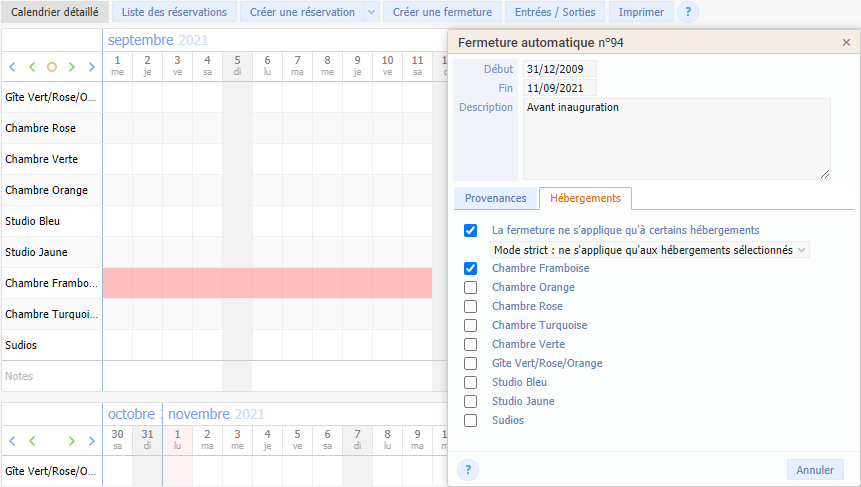The image size is (861, 487).
Task: Click the blue right arrow in the September calendar
Action: click(92, 67)
